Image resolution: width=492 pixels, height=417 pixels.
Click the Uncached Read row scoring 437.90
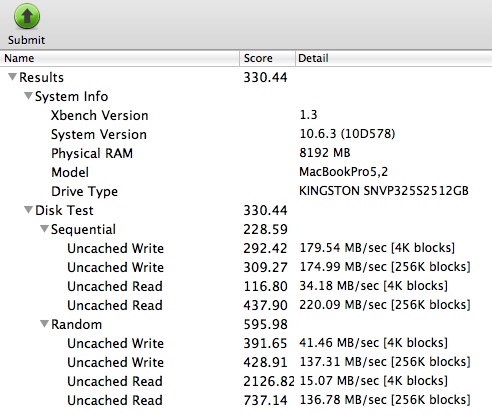(246, 305)
